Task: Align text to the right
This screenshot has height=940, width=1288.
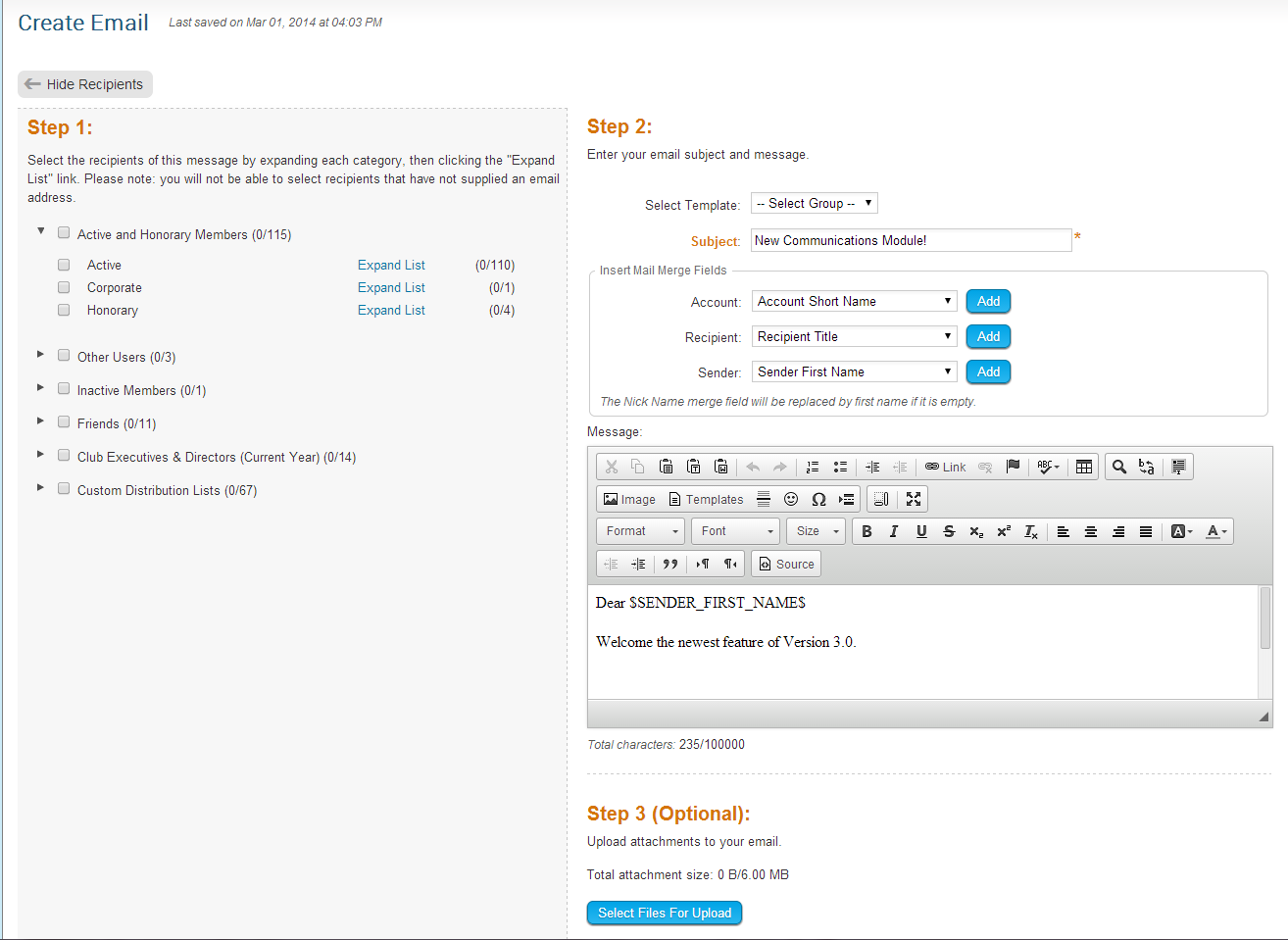Action: pos(1118,531)
